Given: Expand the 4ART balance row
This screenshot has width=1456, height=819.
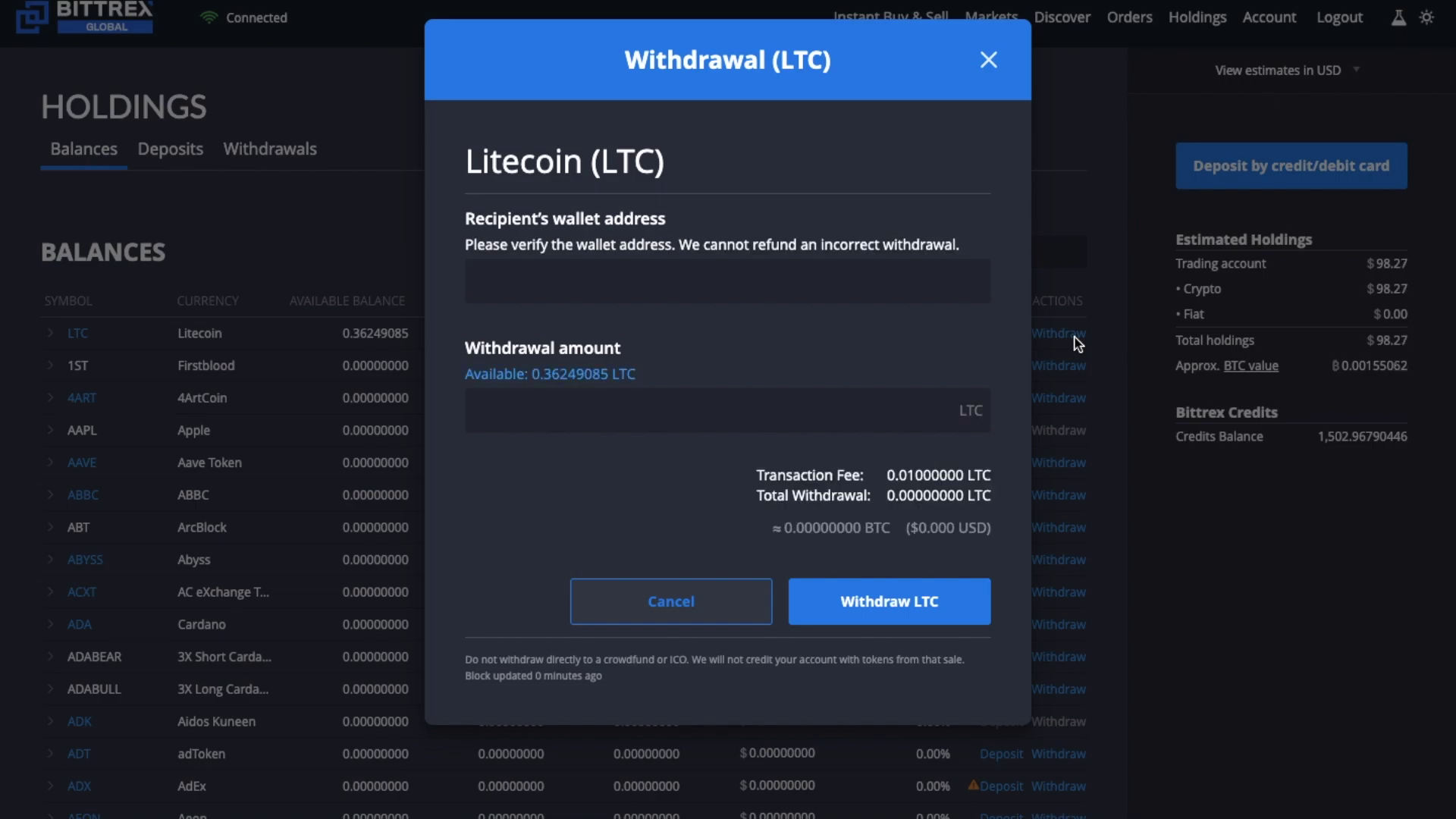Looking at the screenshot, I should (x=49, y=397).
